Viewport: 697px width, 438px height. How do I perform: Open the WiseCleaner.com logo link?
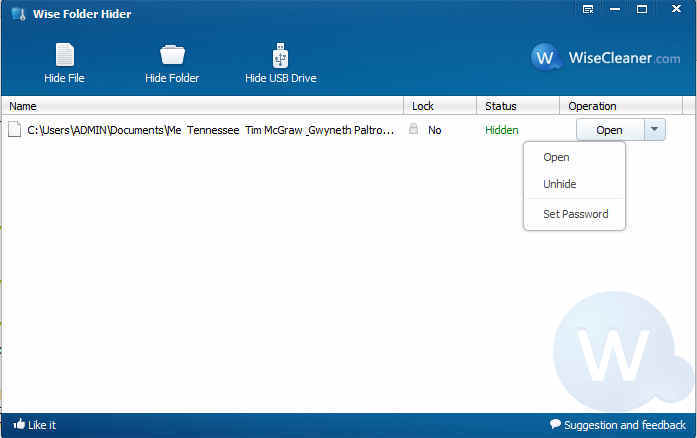coord(605,57)
